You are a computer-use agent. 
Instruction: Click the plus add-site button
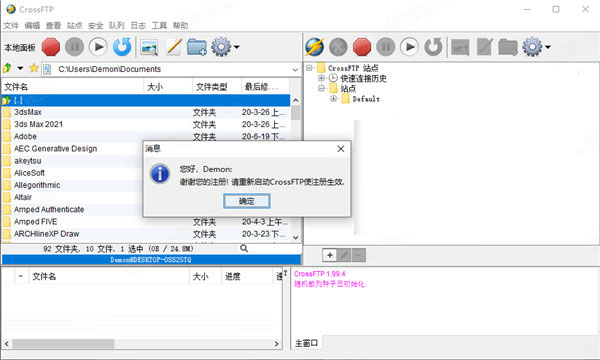click(330, 255)
